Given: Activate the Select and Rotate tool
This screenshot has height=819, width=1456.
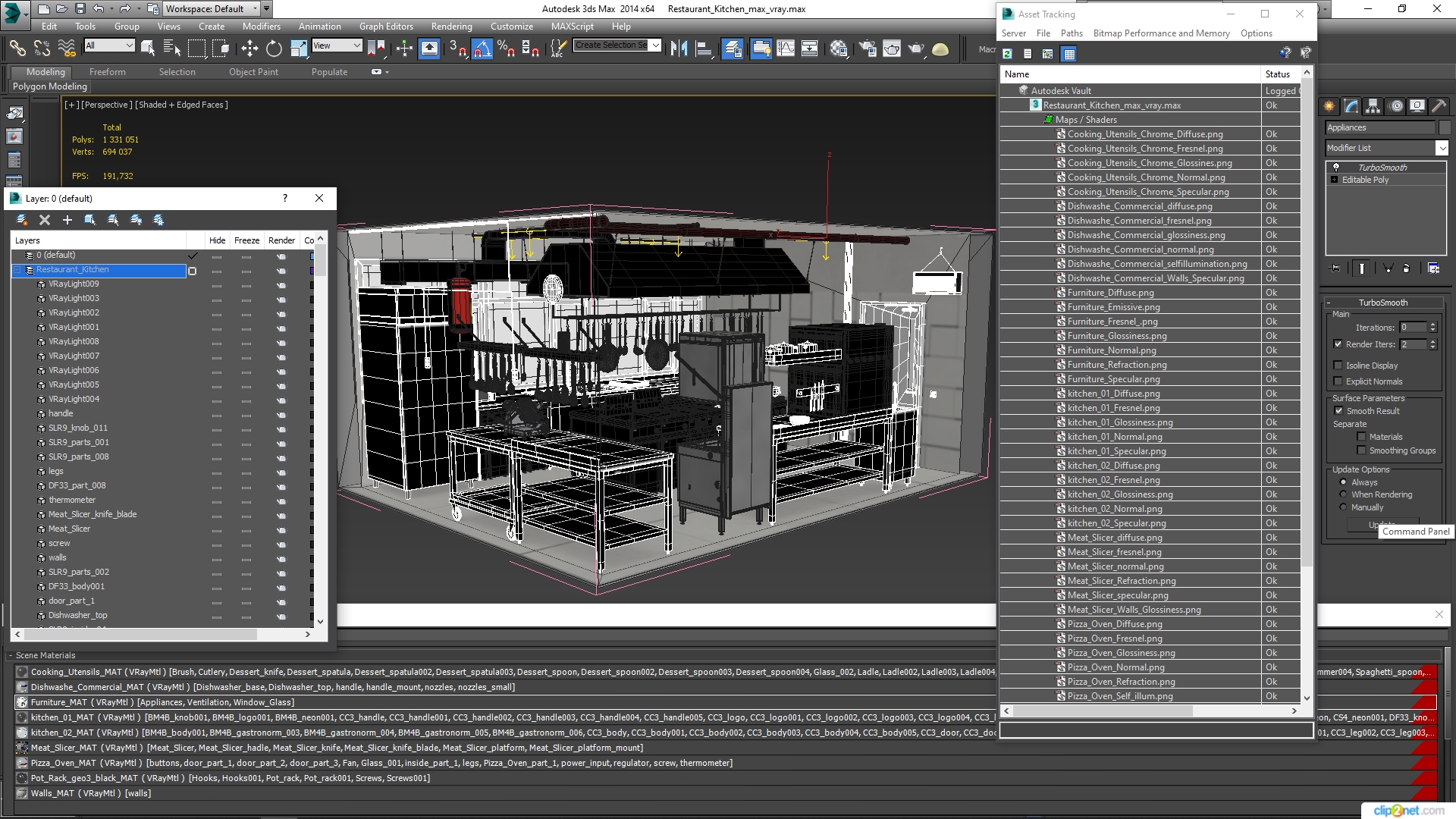Looking at the screenshot, I should (274, 49).
